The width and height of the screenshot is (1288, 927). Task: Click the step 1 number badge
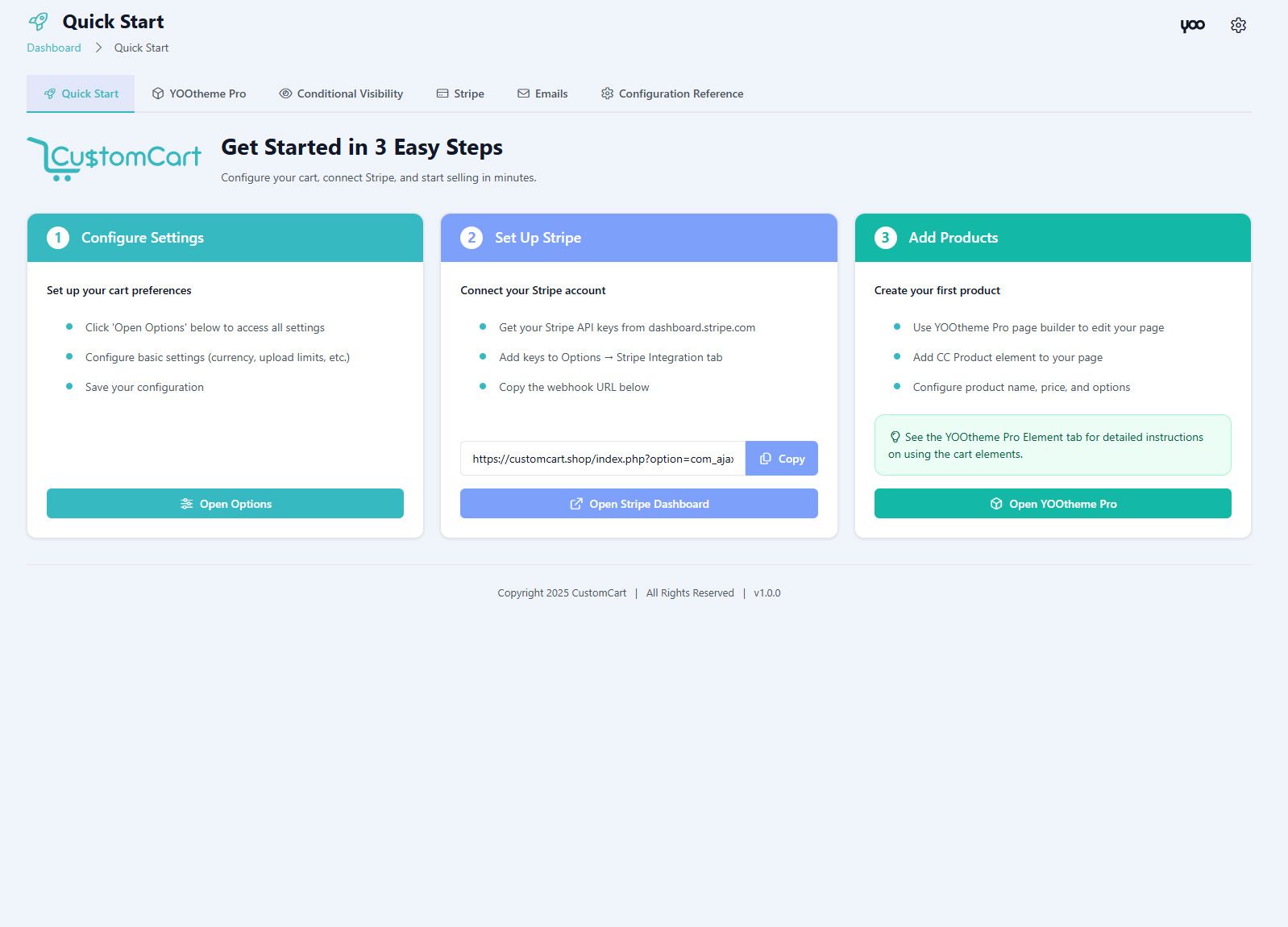point(58,238)
